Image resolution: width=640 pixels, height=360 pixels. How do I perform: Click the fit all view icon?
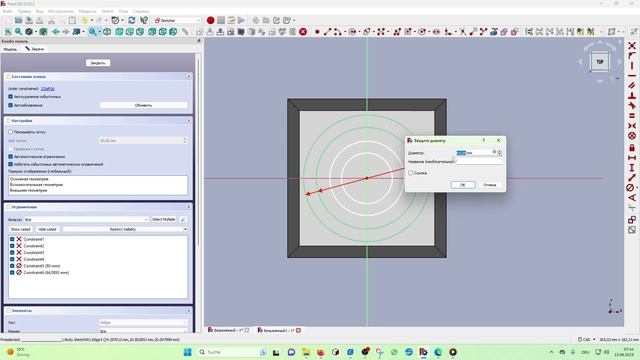click(8, 31)
